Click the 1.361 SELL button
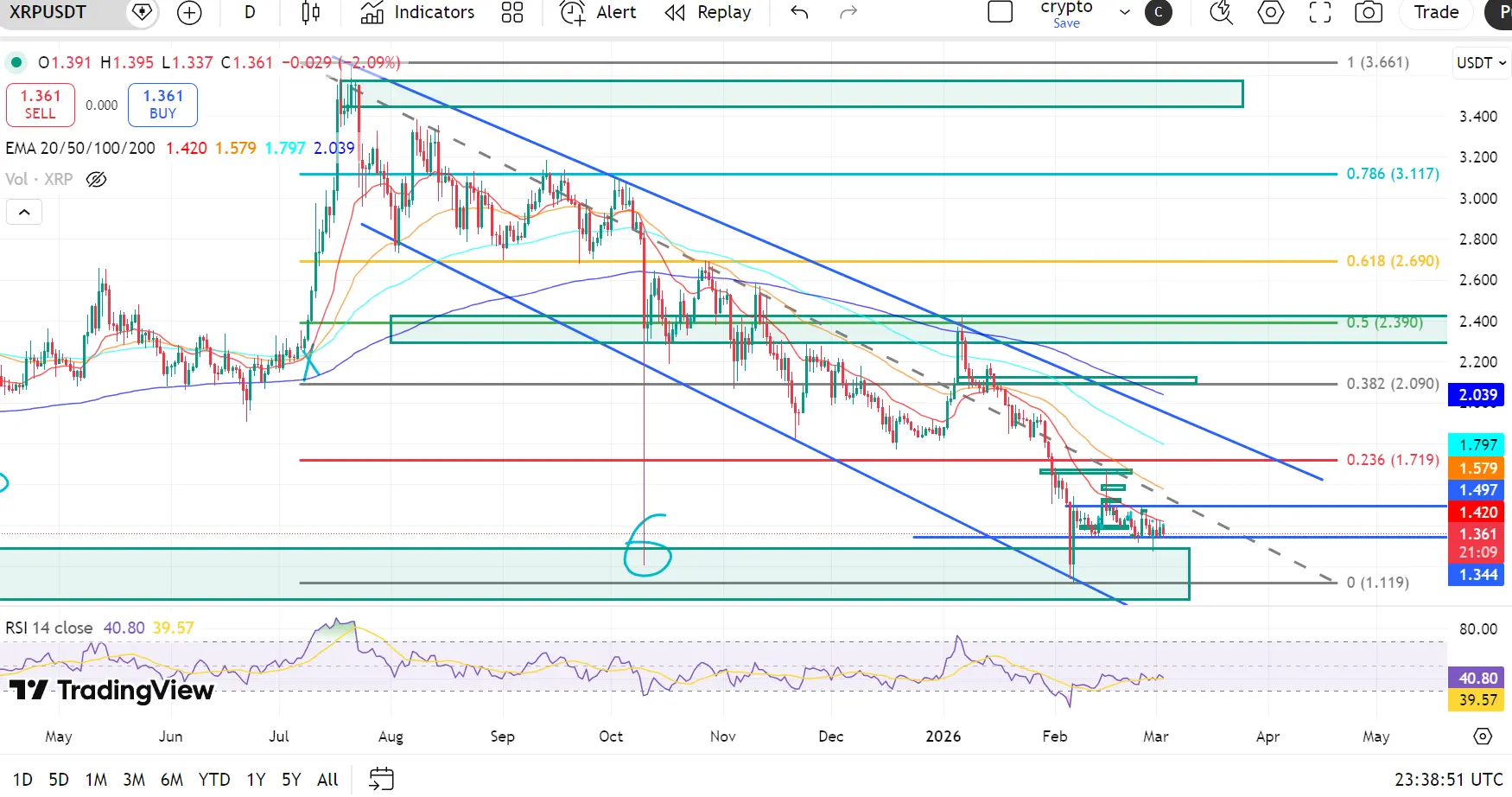Screen dimensions: 1512x797 click(x=41, y=104)
